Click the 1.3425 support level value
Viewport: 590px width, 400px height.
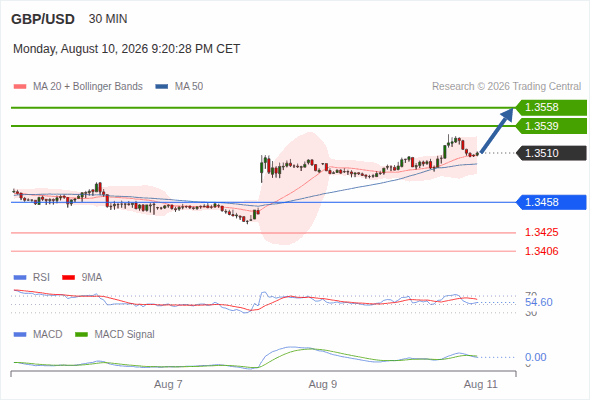click(x=541, y=232)
